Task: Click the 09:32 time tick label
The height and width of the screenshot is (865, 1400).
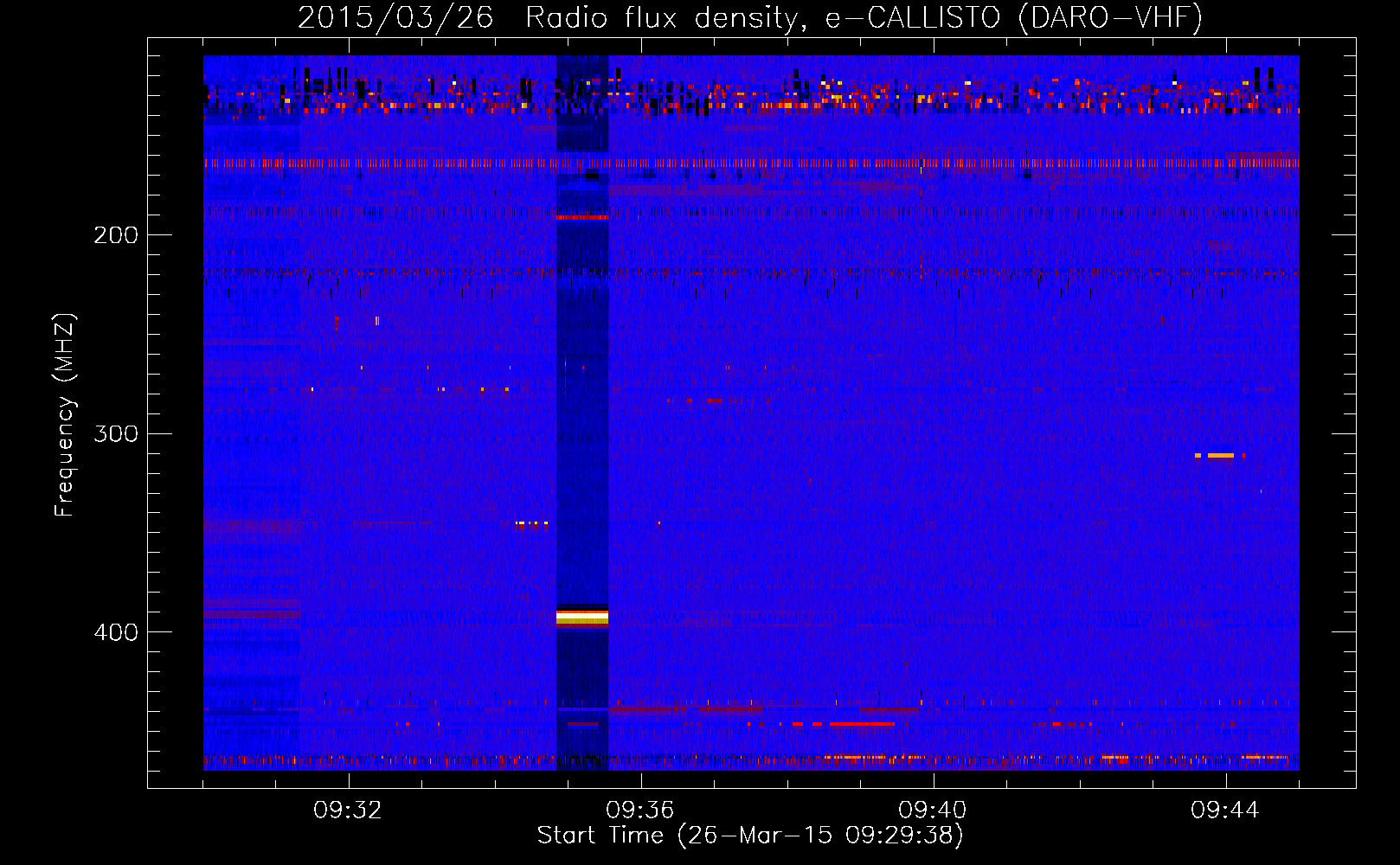Action: pyautogui.click(x=348, y=811)
